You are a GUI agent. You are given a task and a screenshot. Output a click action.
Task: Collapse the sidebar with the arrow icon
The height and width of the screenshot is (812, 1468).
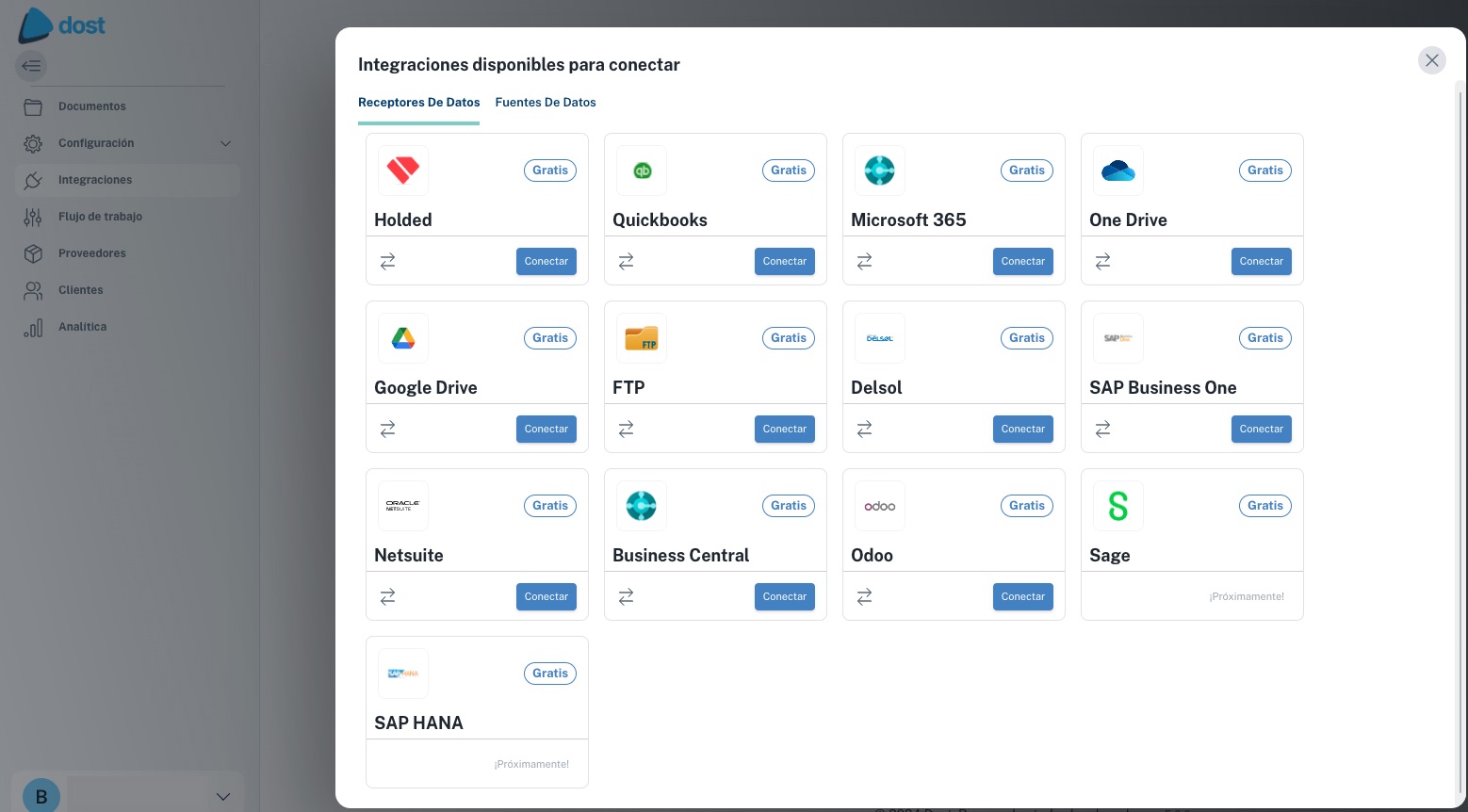[x=32, y=66]
